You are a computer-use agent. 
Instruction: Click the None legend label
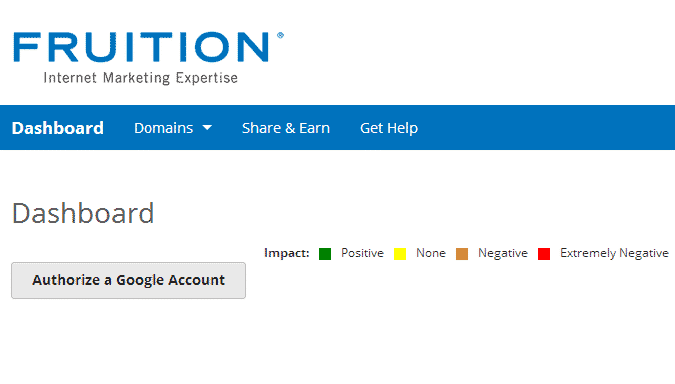(x=430, y=253)
